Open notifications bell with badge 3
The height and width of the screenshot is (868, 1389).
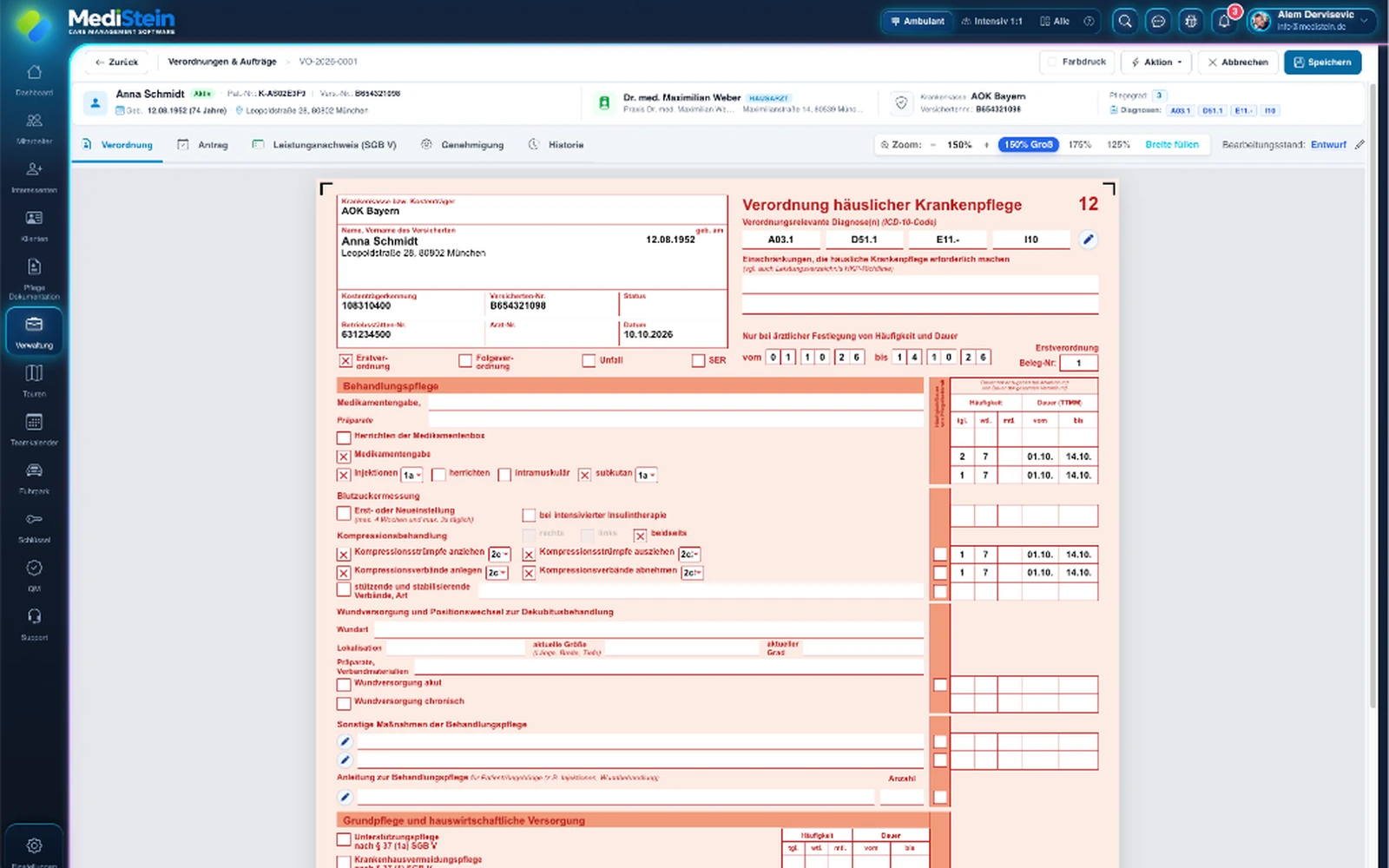click(x=1224, y=21)
